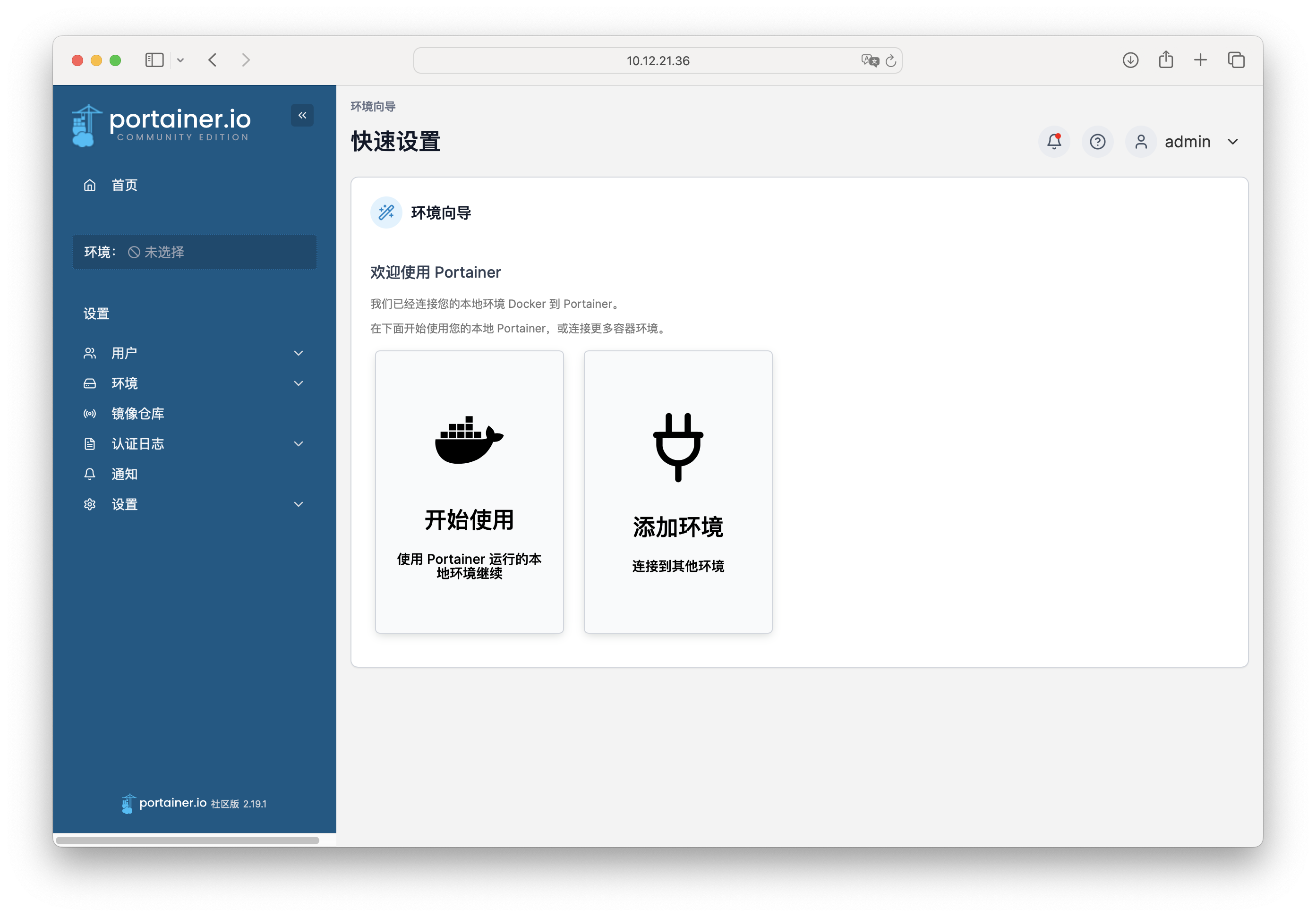Open 镜像仓库 in the sidebar

tap(137, 413)
